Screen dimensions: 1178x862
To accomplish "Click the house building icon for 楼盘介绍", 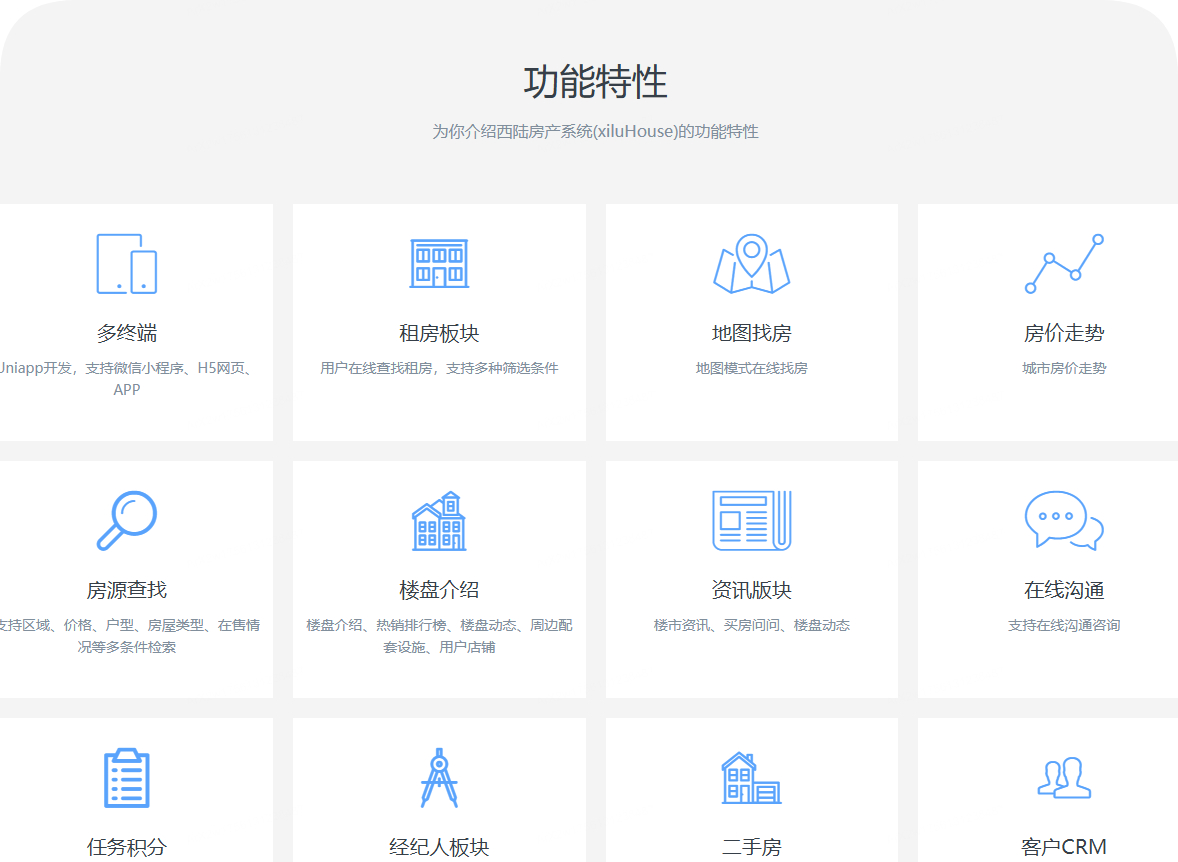I will 440,520.
